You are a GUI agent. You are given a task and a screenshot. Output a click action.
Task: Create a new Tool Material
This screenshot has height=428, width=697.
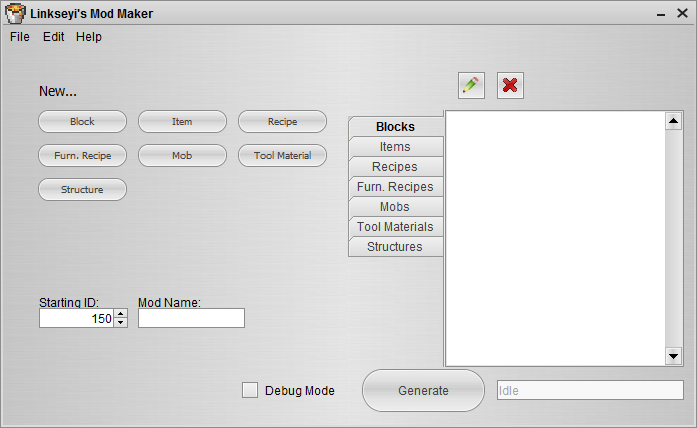(282, 156)
